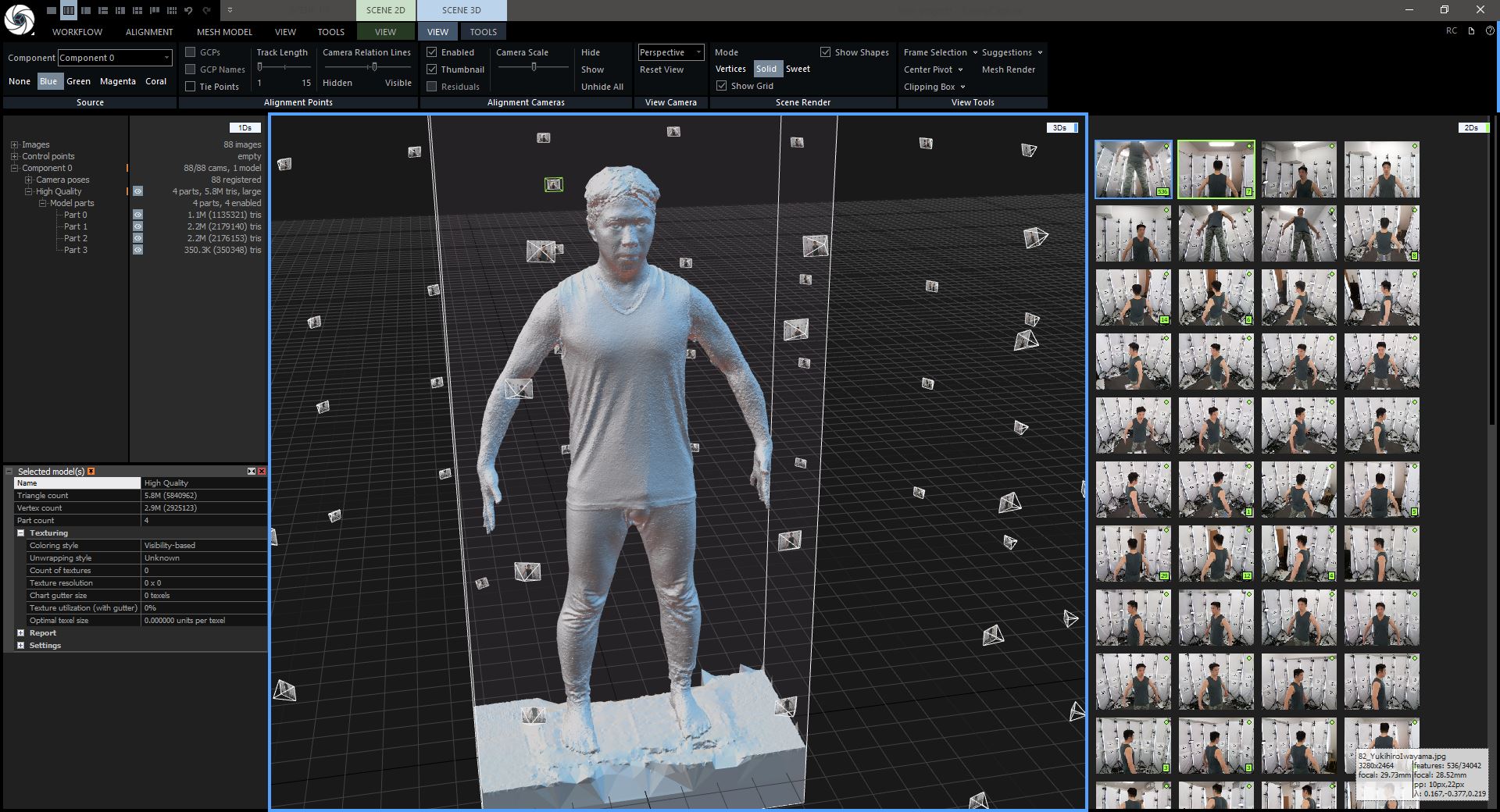This screenshot has width=1500, height=812.
Task: Collapse the Component 0 tree node
Action: point(14,168)
